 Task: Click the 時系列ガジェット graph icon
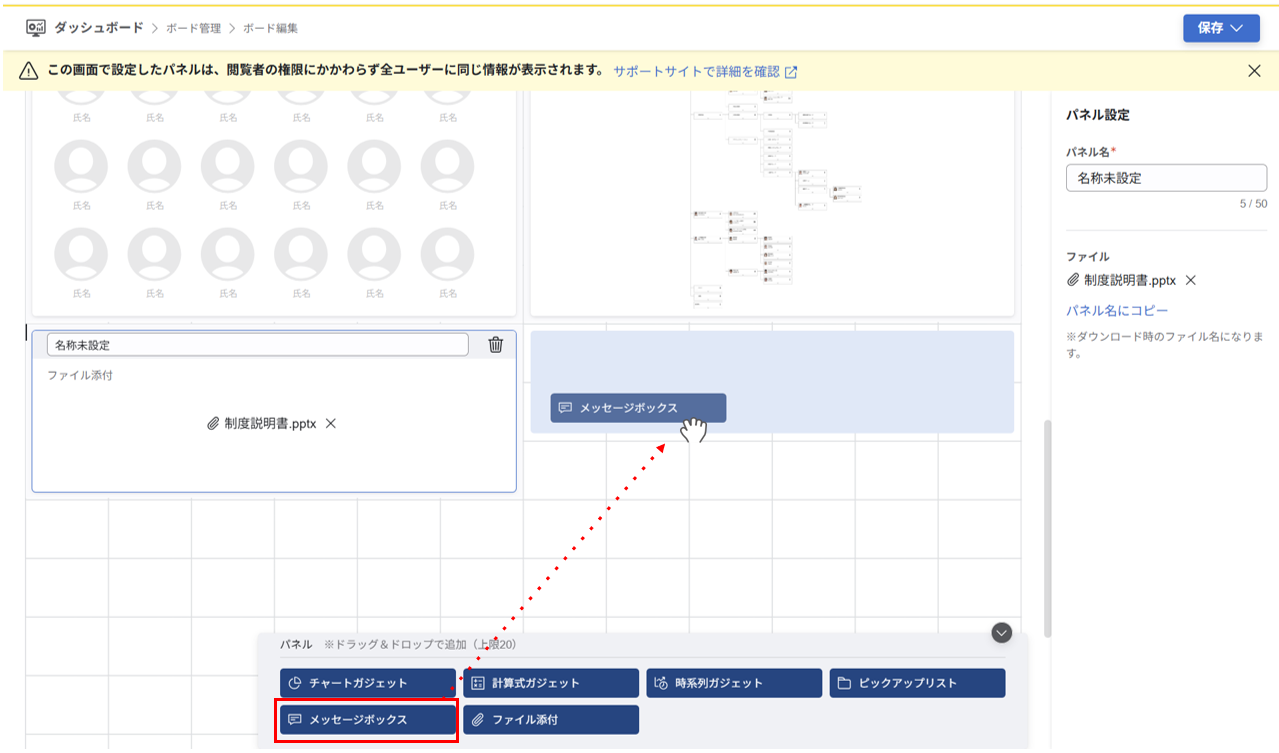tap(659, 682)
